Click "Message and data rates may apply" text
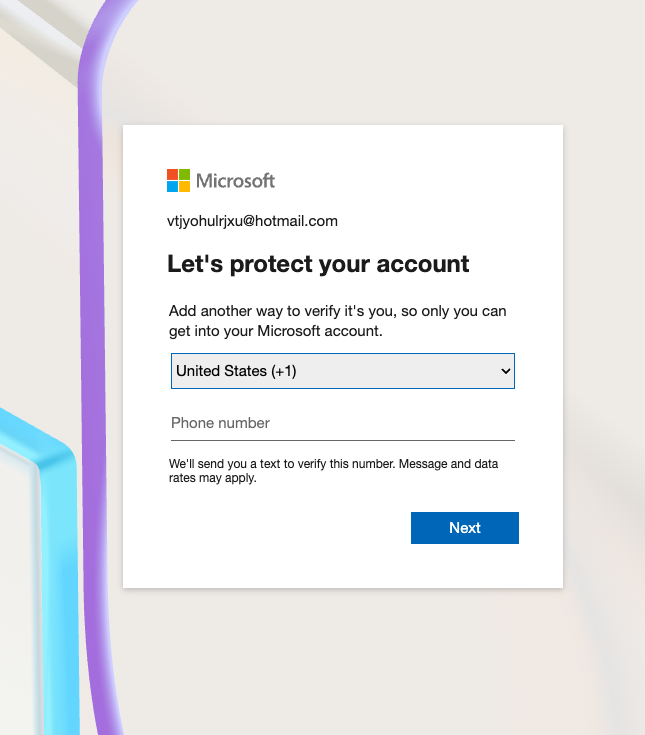The width and height of the screenshot is (645, 735). point(333,471)
